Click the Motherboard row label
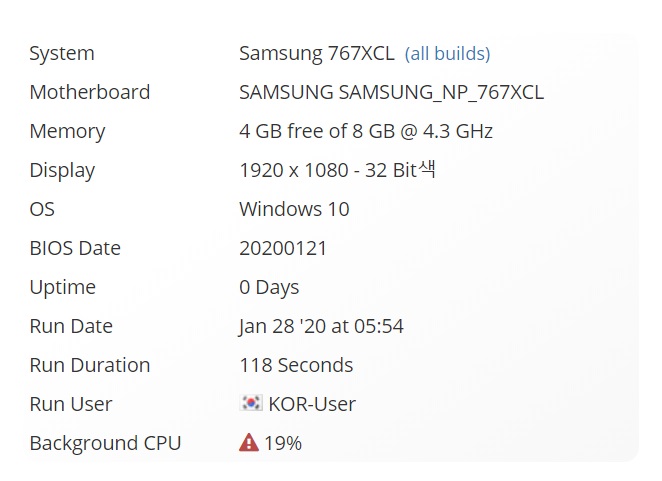662x481 pixels. coord(90,92)
